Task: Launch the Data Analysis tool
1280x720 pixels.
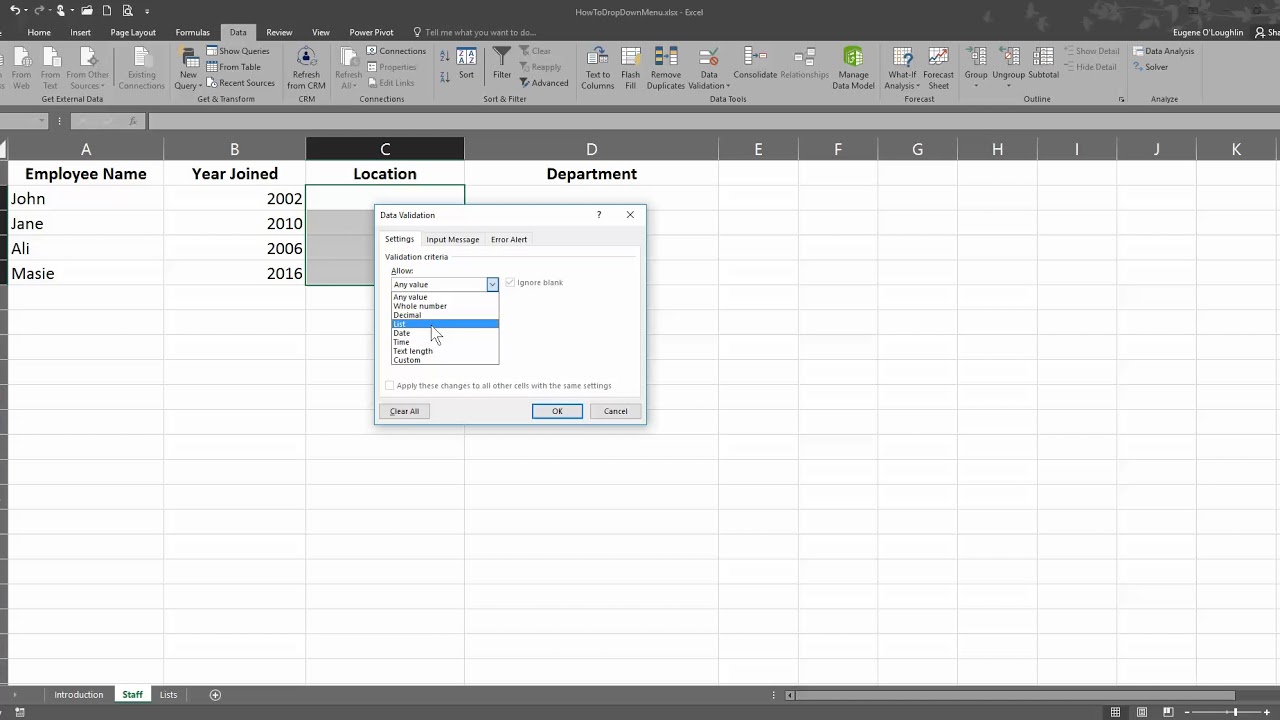Action: (1163, 51)
